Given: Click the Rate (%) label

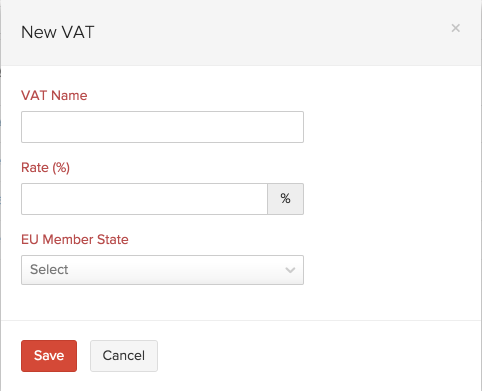Looking at the screenshot, I should [x=45, y=167].
